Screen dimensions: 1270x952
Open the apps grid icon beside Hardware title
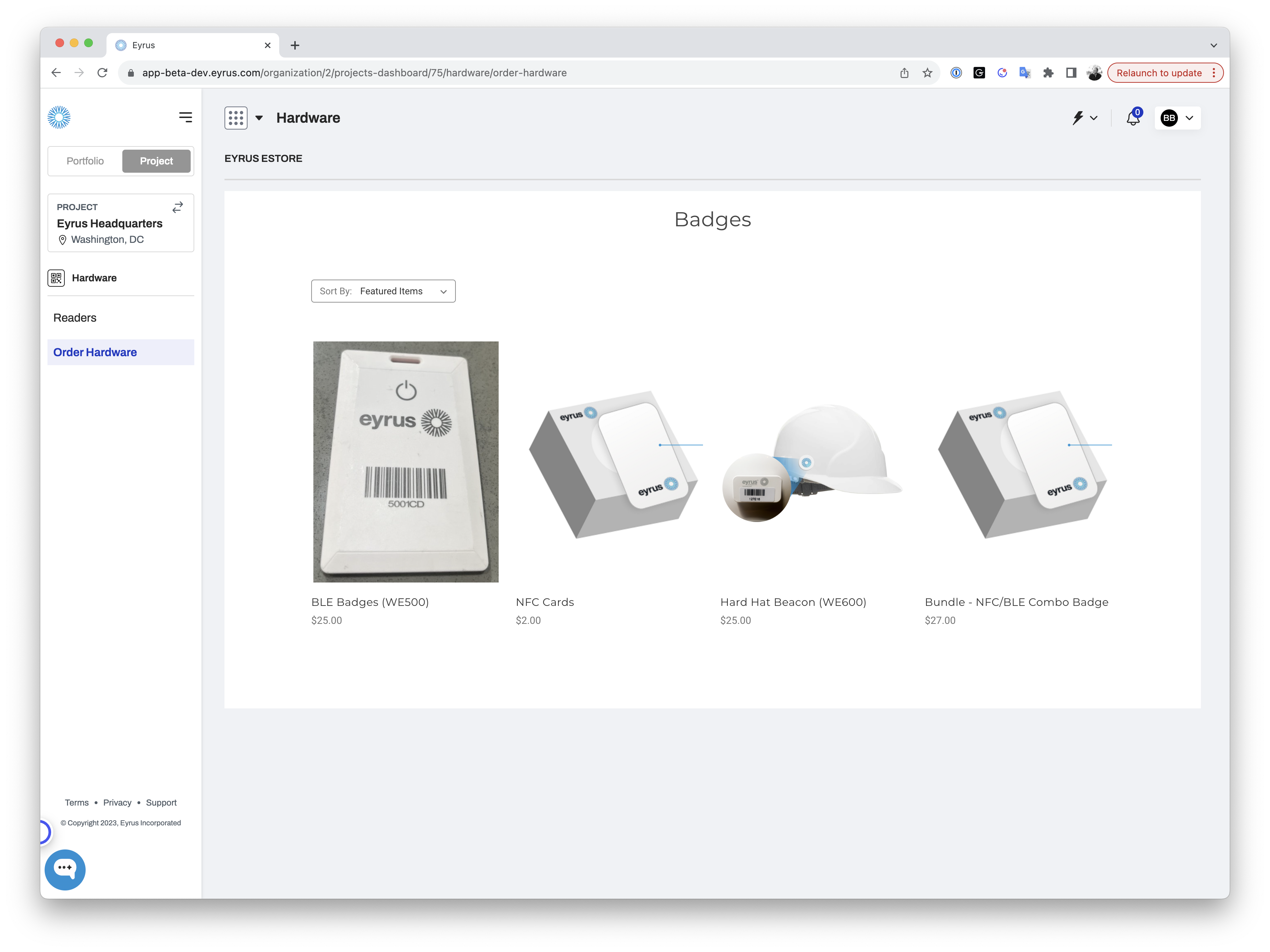coord(236,118)
